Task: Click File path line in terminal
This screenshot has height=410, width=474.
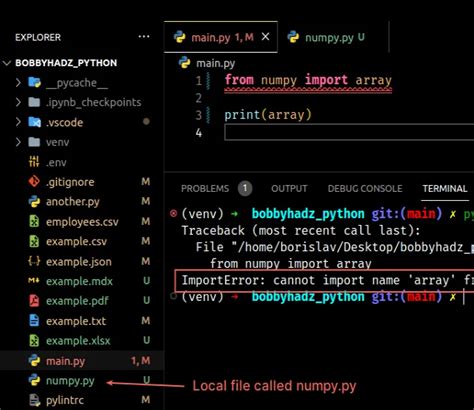Action: coord(335,247)
